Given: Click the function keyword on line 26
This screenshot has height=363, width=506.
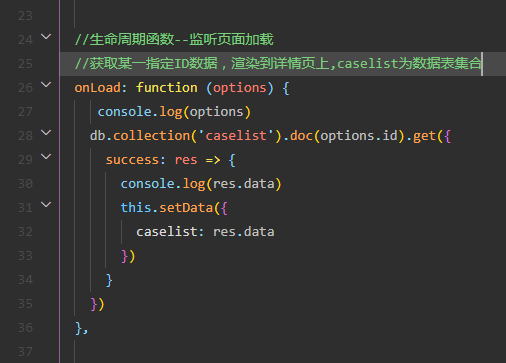Looking at the screenshot, I should click(167, 88).
